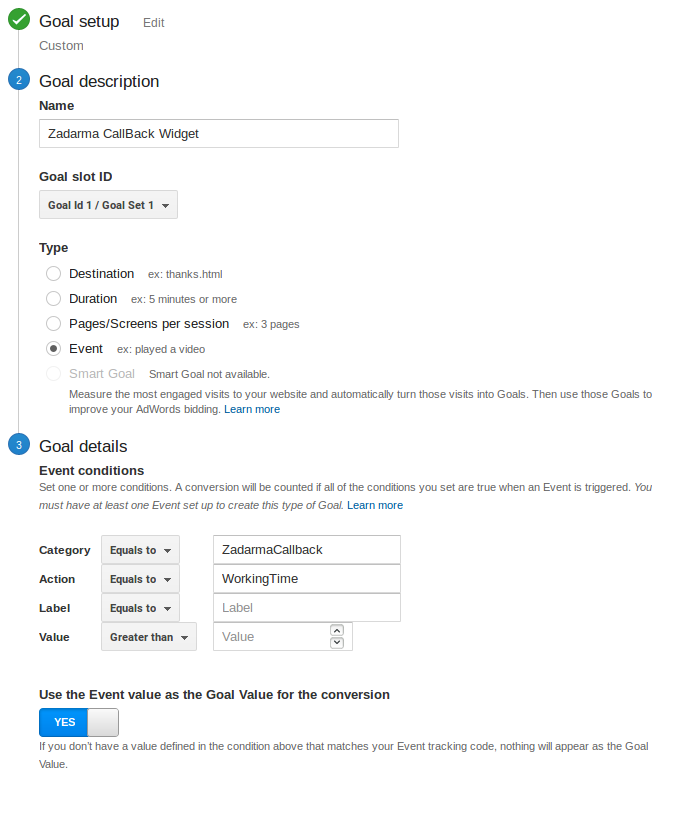Toggle the Event value as Goal Value switch
683x813 pixels.
click(79, 722)
